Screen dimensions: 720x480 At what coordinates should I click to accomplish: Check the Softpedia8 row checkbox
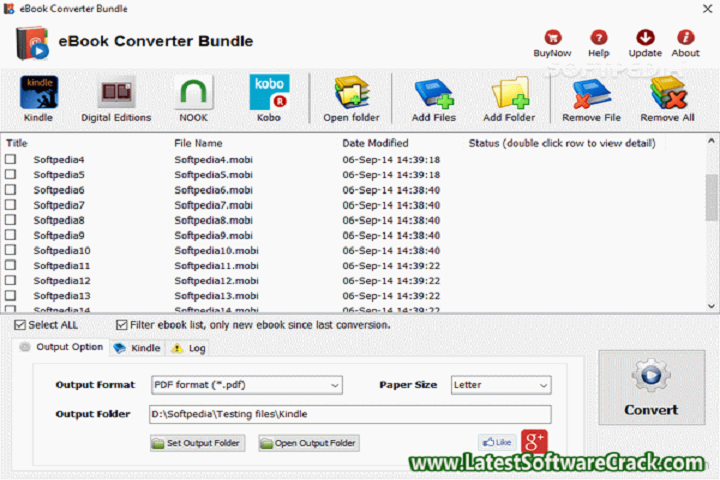pyautogui.click(x=11, y=220)
